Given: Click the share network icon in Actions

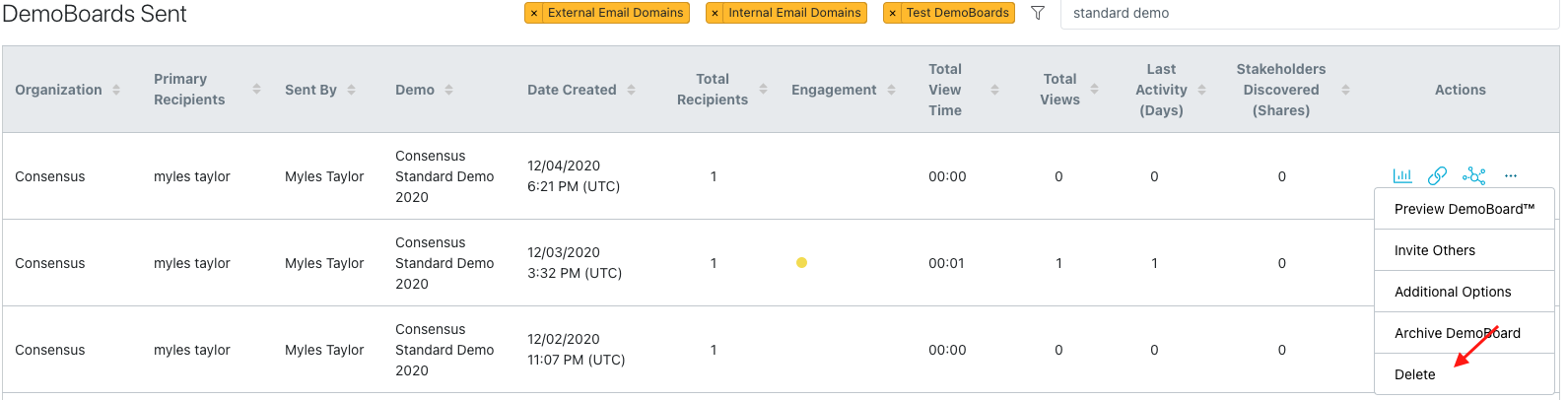Looking at the screenshot, I should click(x=1473, y=176).
